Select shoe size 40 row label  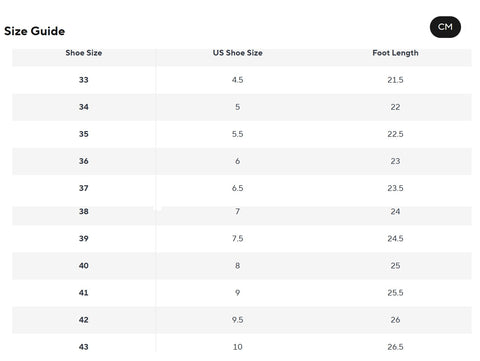pyautogui.click(x=84, y=266)
